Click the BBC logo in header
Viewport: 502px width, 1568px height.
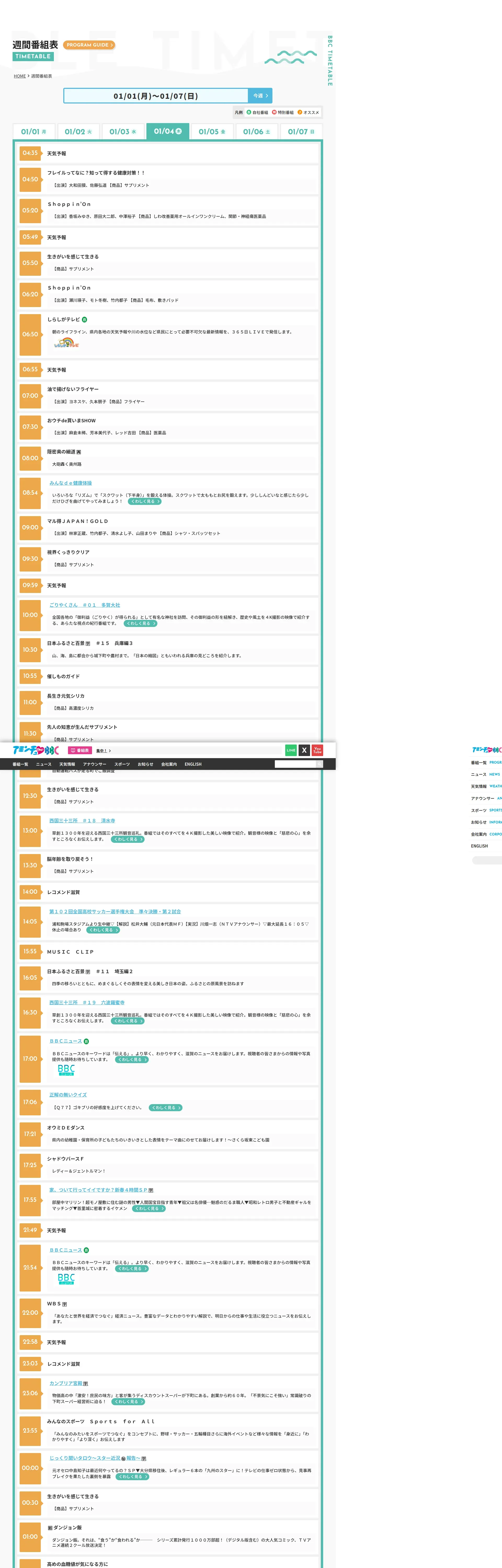36,750
